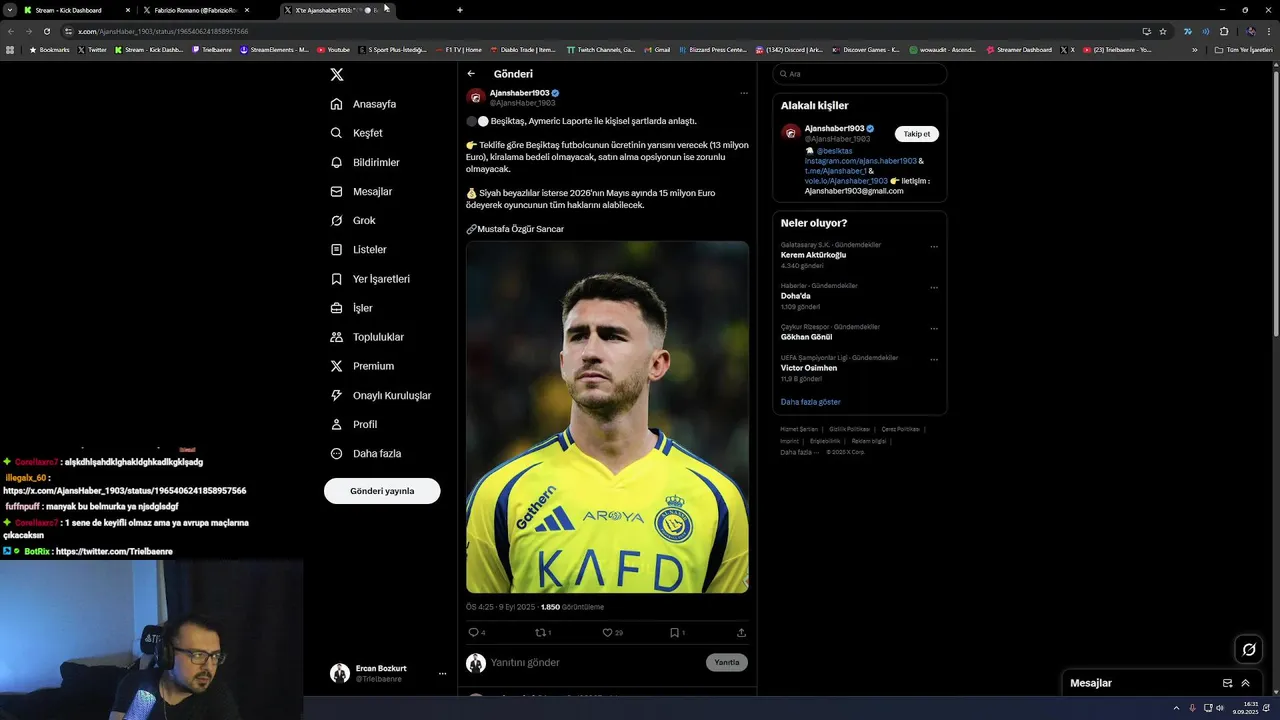
Task: Open Ajanshaber1903 profile avatar on the post
Action: [476, 97]
